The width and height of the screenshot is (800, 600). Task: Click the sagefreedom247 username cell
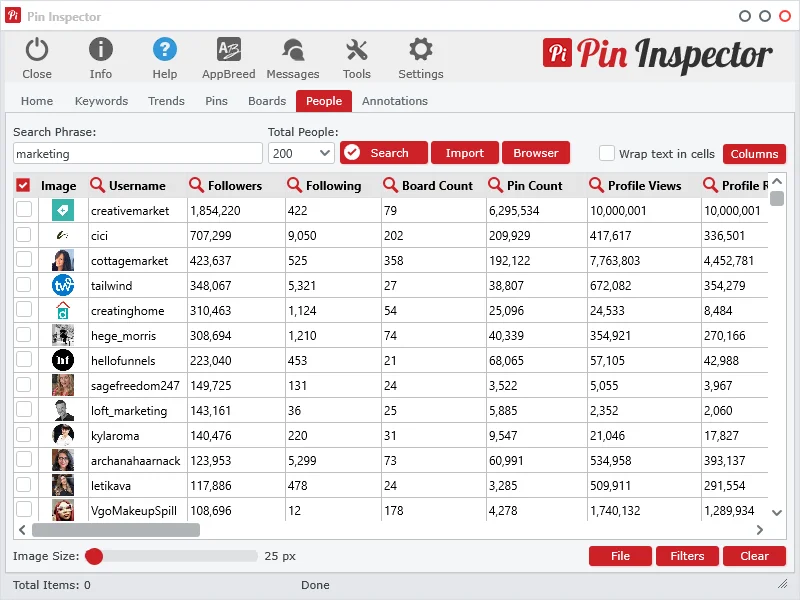(138, 385)
